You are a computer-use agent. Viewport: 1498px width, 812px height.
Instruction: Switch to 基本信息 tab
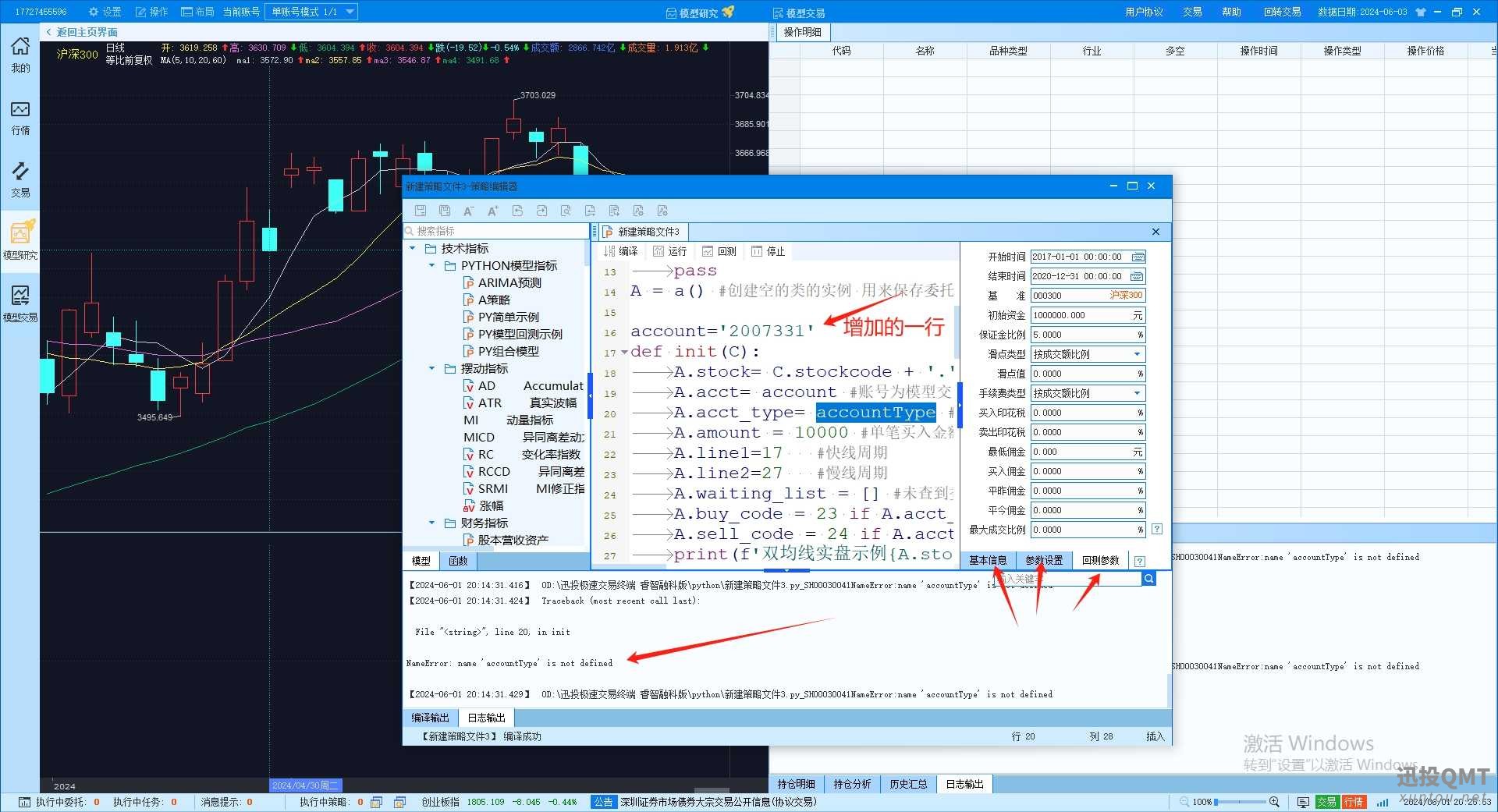988,561
